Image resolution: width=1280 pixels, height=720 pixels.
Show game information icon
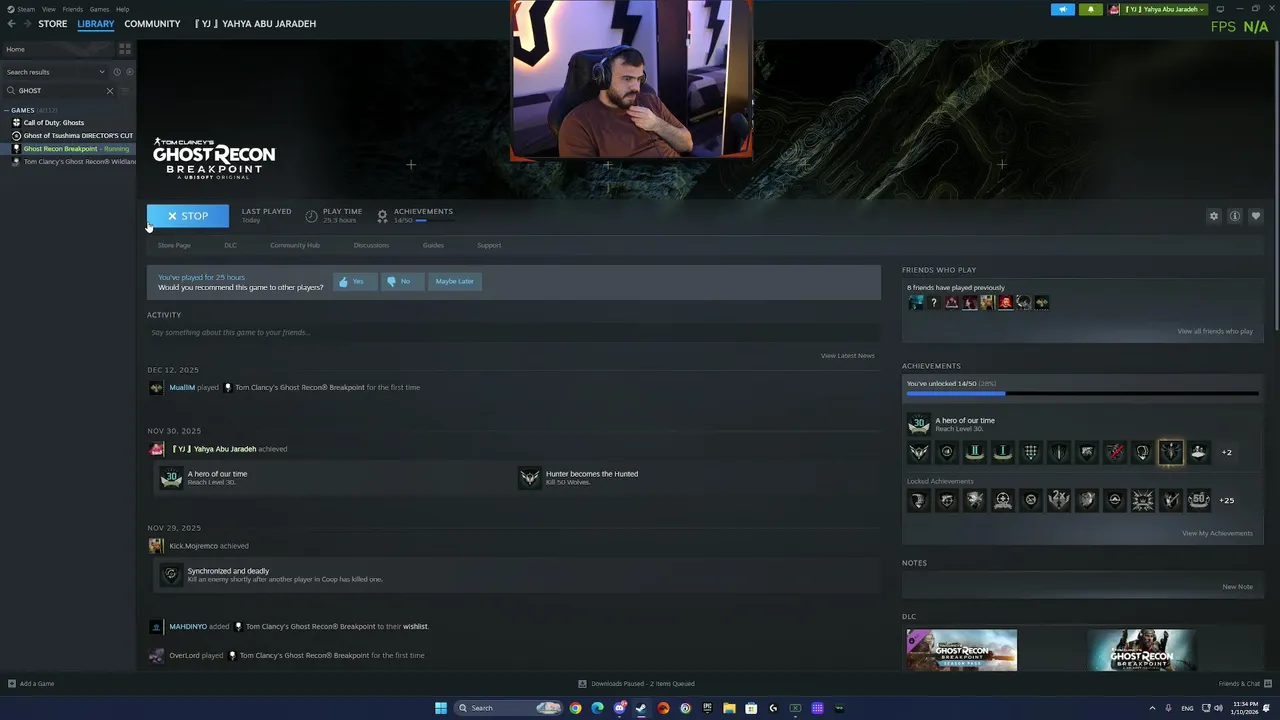[x=1235, y=216]
